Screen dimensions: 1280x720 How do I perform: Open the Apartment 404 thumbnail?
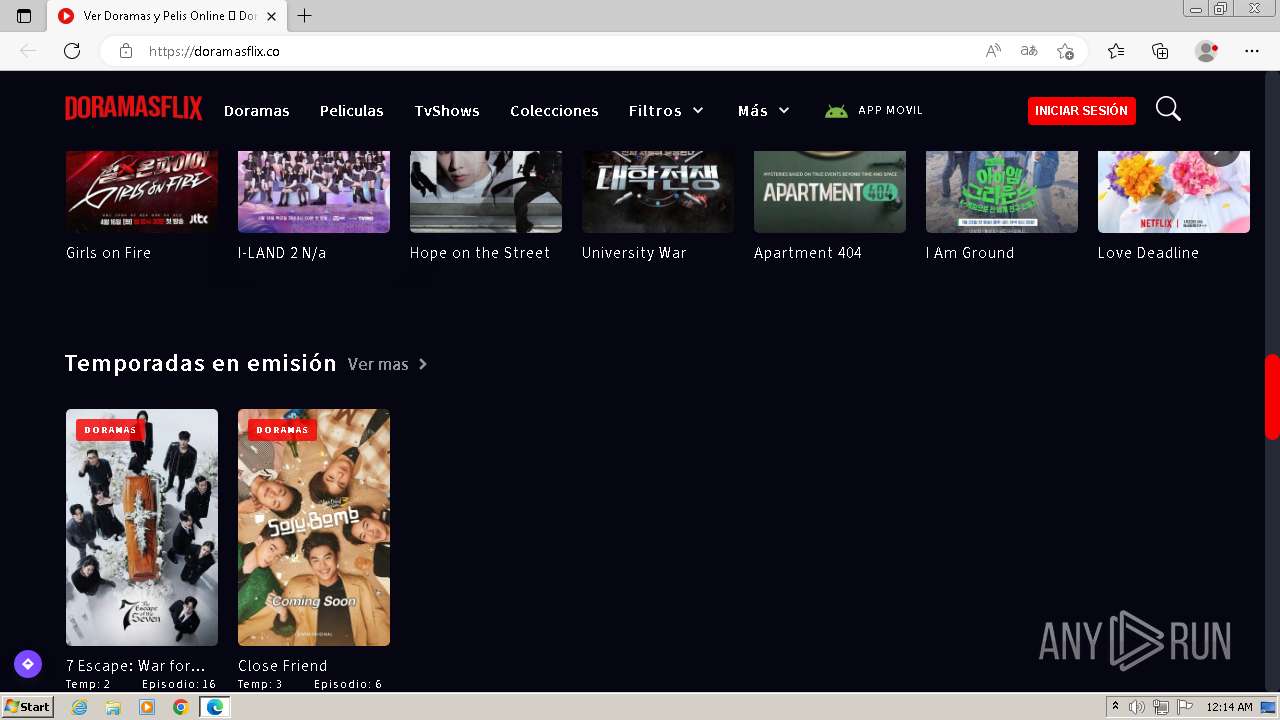point(830,191)
